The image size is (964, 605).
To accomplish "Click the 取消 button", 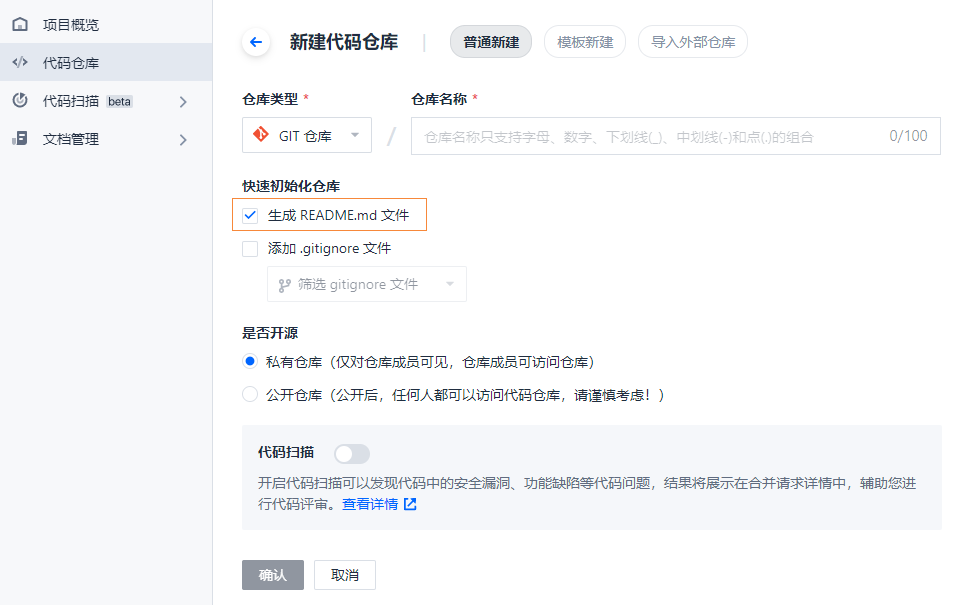I will [345, 575].
